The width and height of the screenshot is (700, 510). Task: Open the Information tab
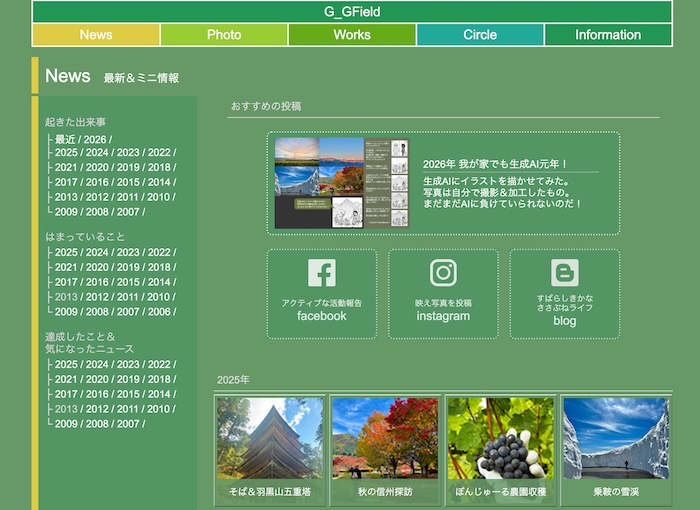click(608, 35)
